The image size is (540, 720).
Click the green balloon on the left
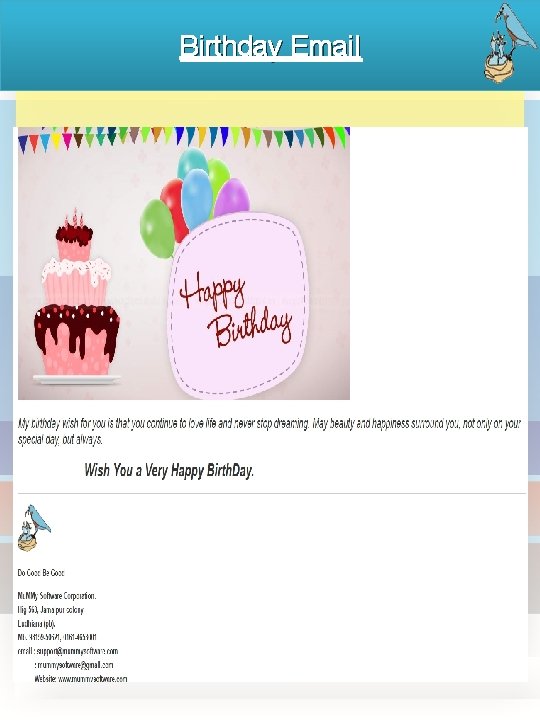(157, 228)
